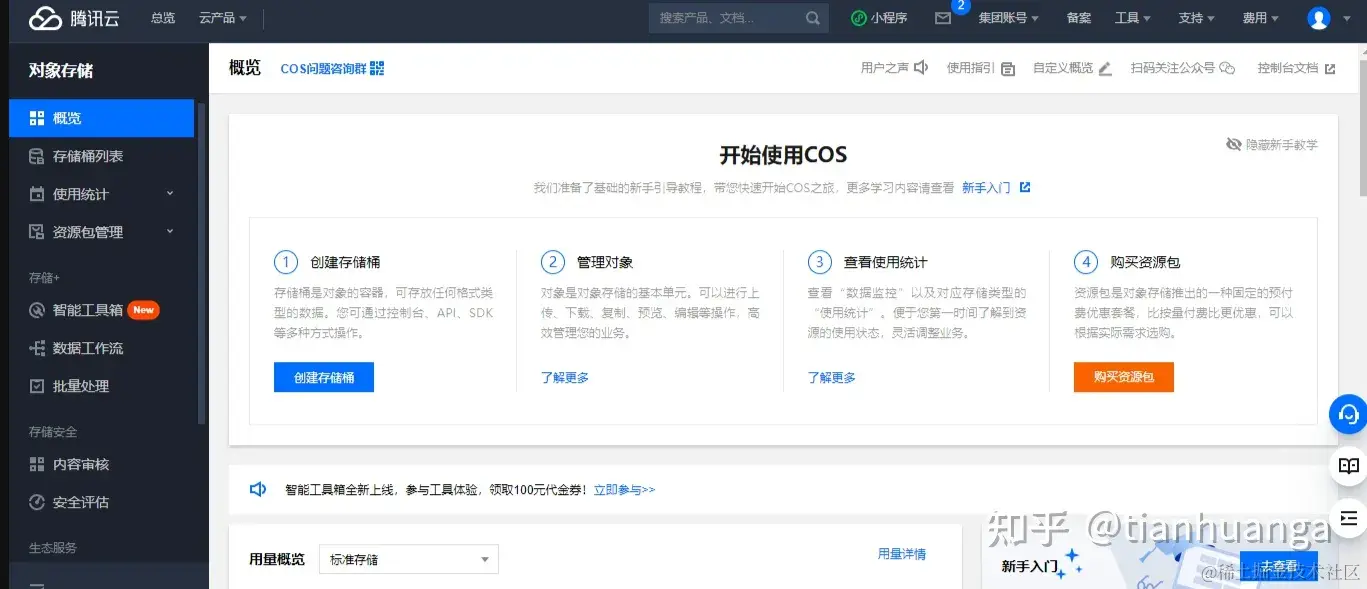The image size is (1367, 589).
Task: Click the New badge beside 智能工具箱
Action: [x=144, y=310]
